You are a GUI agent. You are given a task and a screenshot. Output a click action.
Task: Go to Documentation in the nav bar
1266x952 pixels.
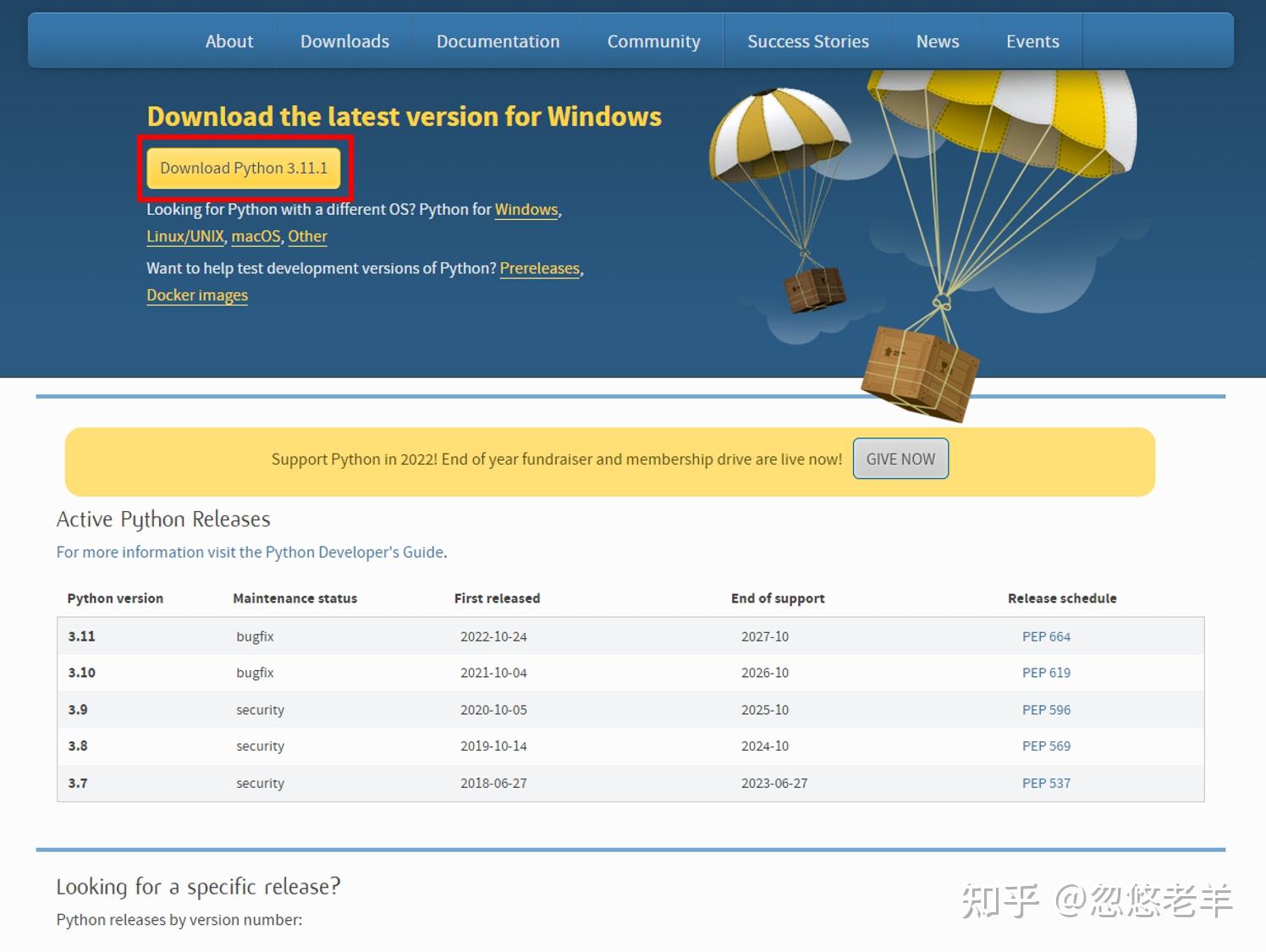tap(498, 41)
